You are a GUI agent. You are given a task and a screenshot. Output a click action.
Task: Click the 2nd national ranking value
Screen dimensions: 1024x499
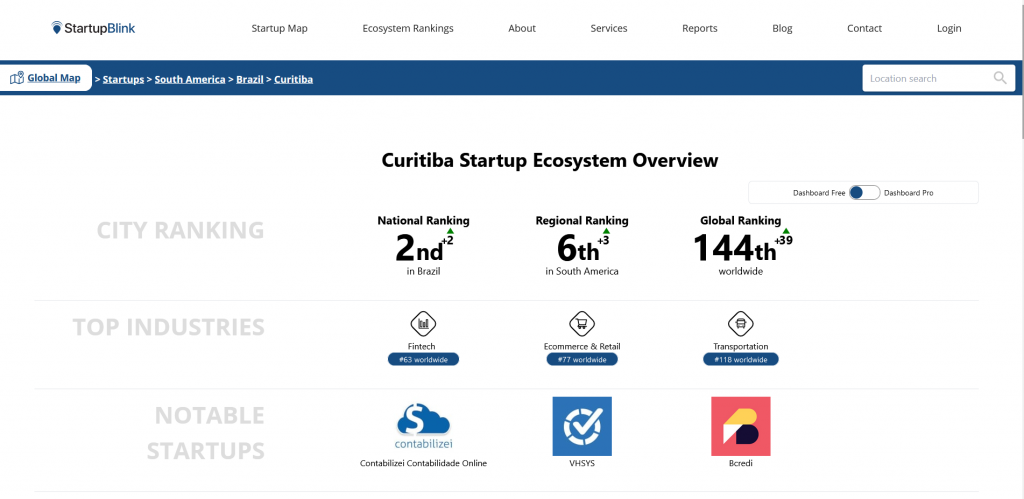click(419, 250)
